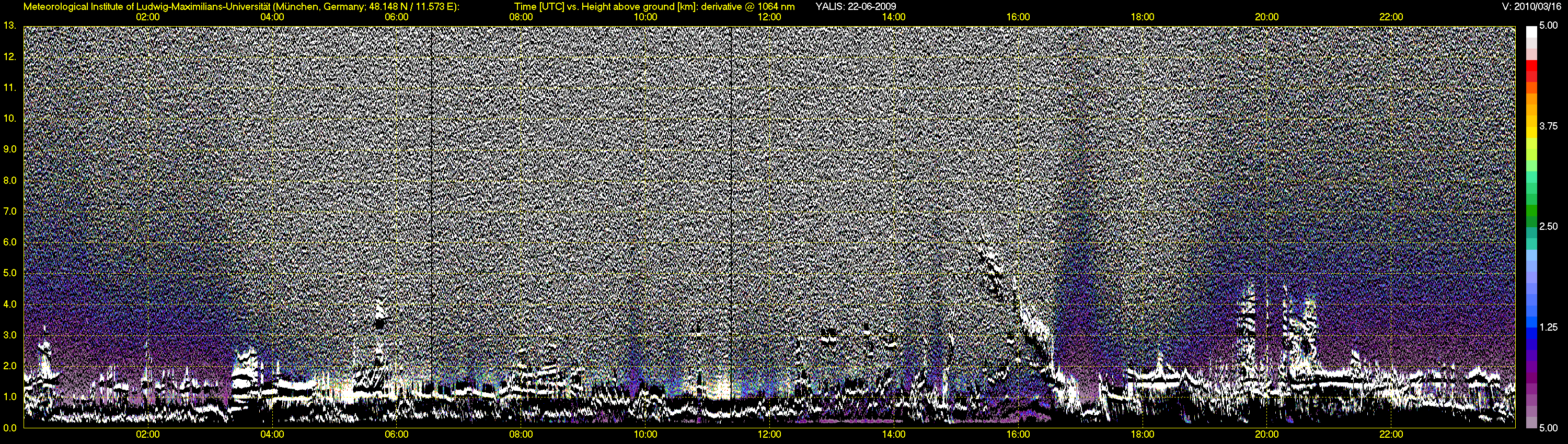
Task: Click the '2.50' colorbar scale value
Action: [1549, 226]
